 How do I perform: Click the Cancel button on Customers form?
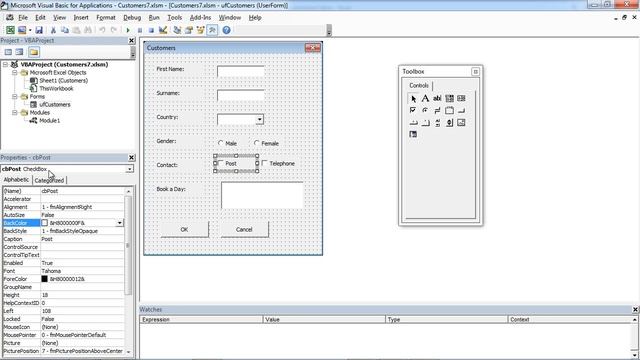pos(244,229)
